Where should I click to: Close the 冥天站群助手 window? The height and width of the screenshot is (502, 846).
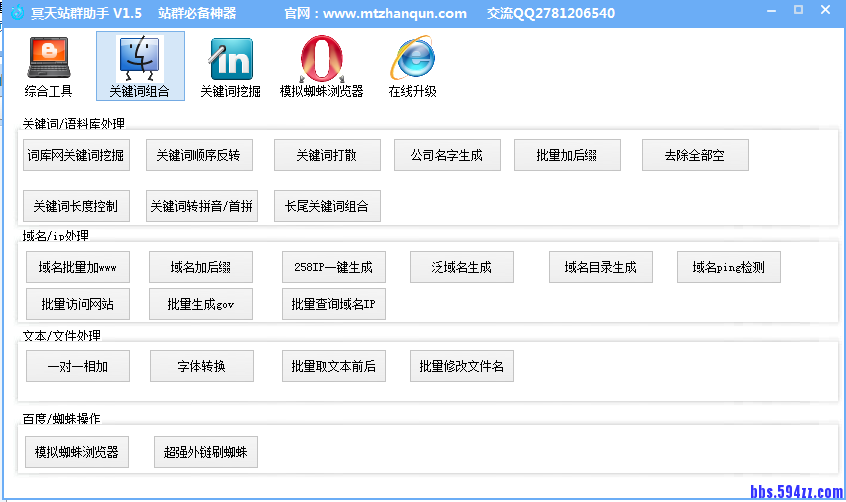(x=825, y=10)
